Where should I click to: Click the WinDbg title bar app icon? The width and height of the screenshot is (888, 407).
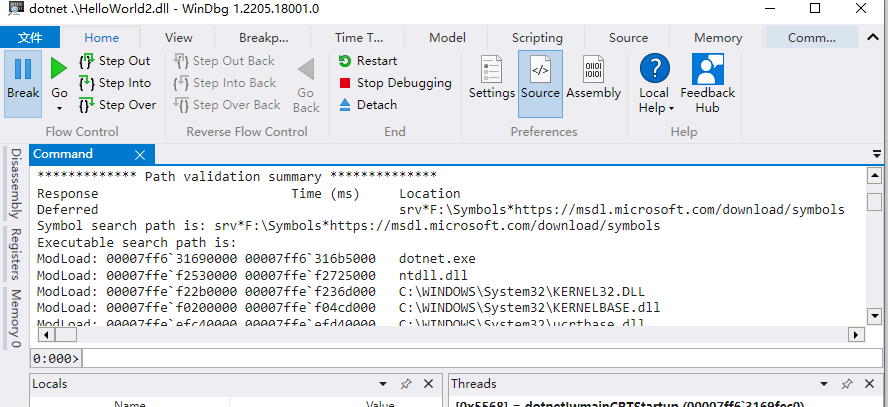(x=16, y=8)
